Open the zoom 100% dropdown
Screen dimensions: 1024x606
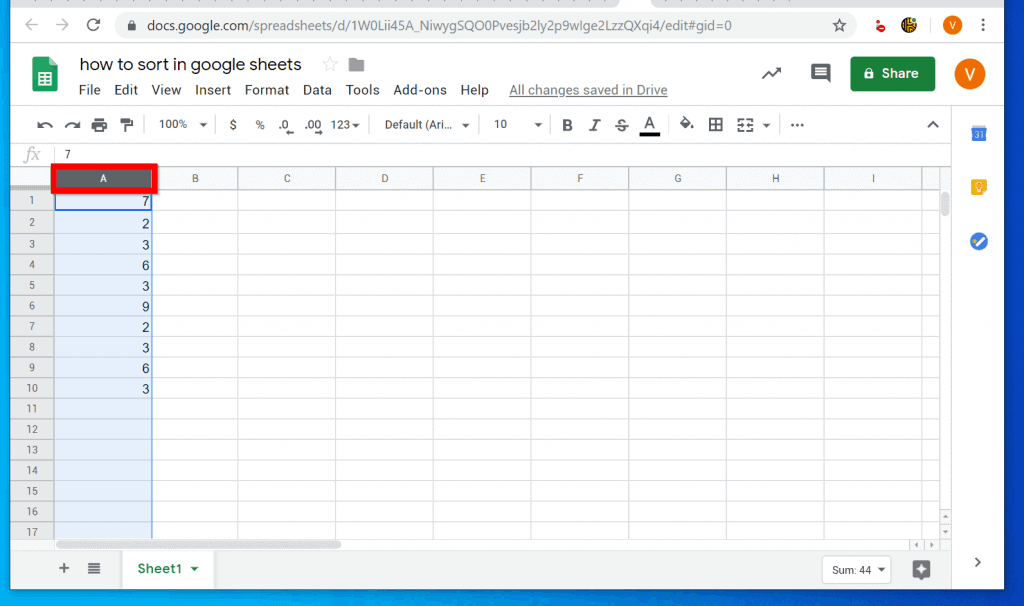(183, 125)
